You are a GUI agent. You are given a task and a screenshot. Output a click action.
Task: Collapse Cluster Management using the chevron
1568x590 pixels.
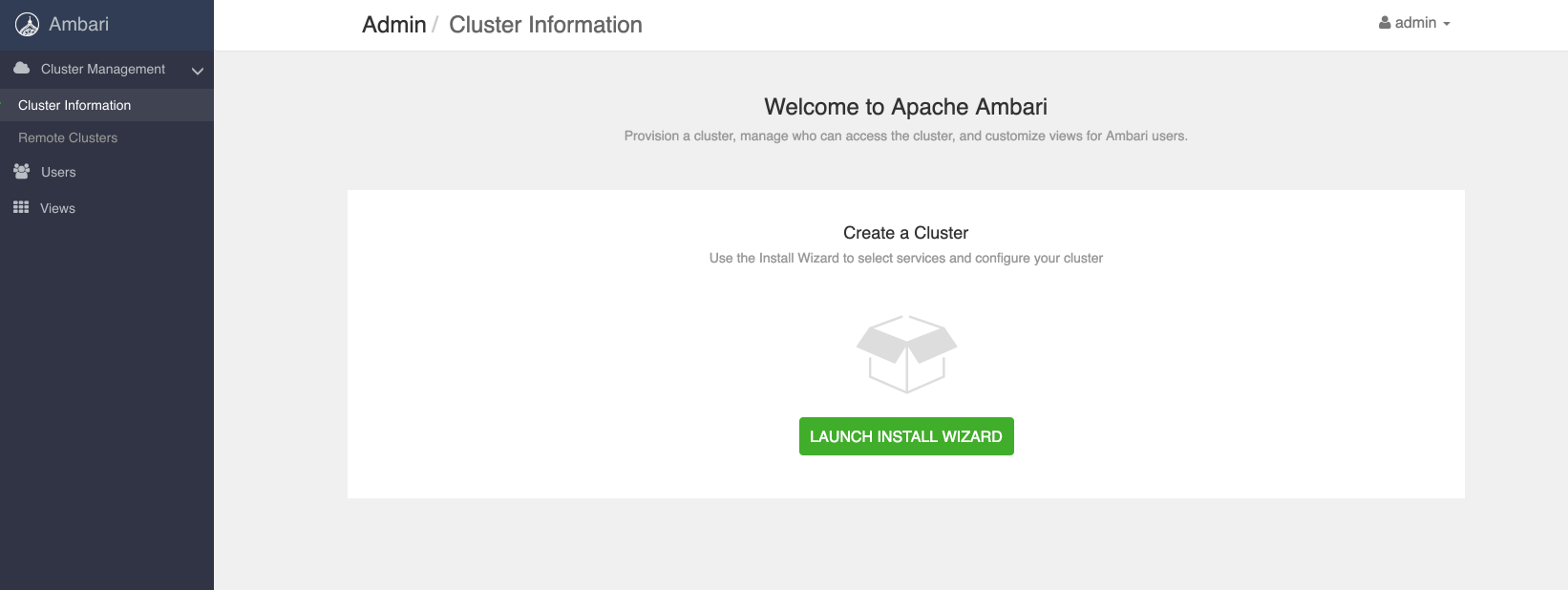pos(198,71)
